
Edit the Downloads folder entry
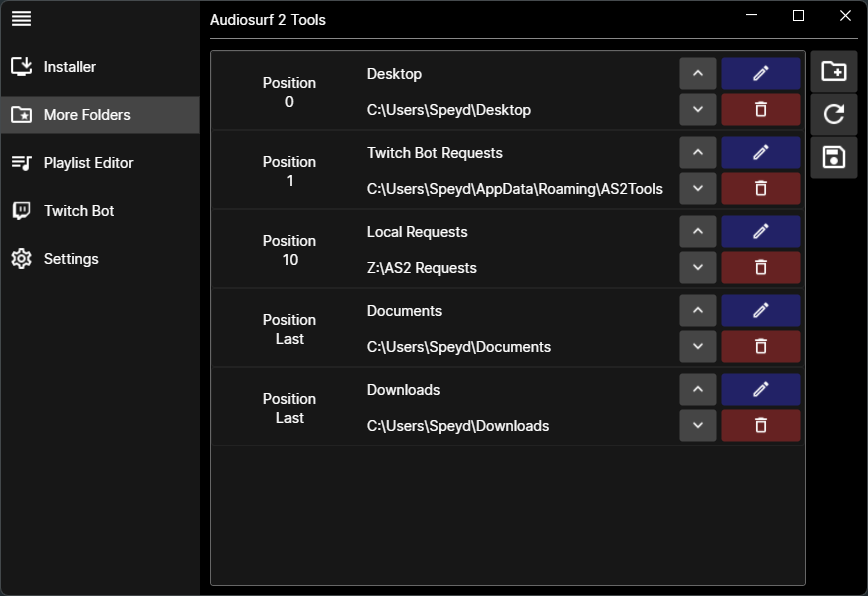(x=761, y=390)
